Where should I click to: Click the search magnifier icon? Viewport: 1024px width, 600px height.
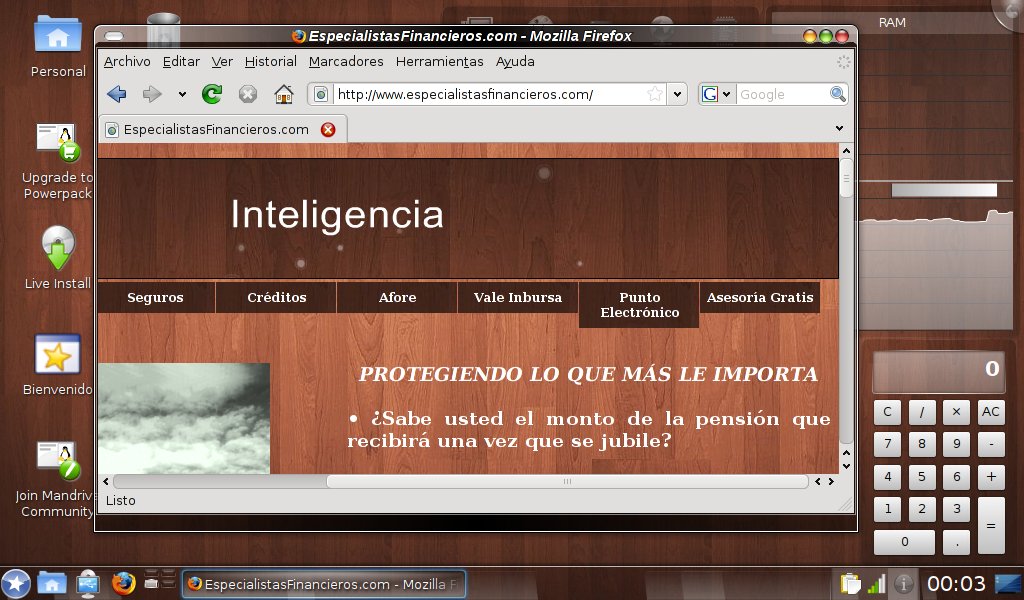(x=837, y=94)
